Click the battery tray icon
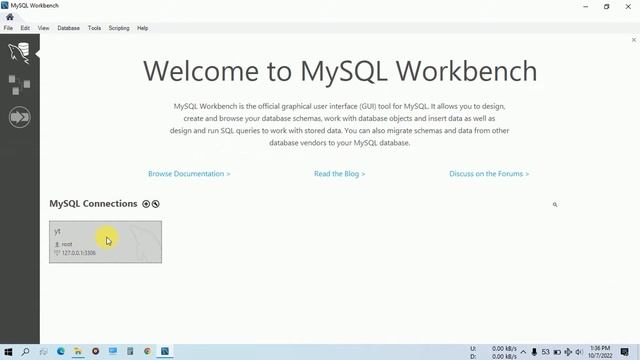The width and height of the screenshot is (640, 360). (x=557, y=352)
